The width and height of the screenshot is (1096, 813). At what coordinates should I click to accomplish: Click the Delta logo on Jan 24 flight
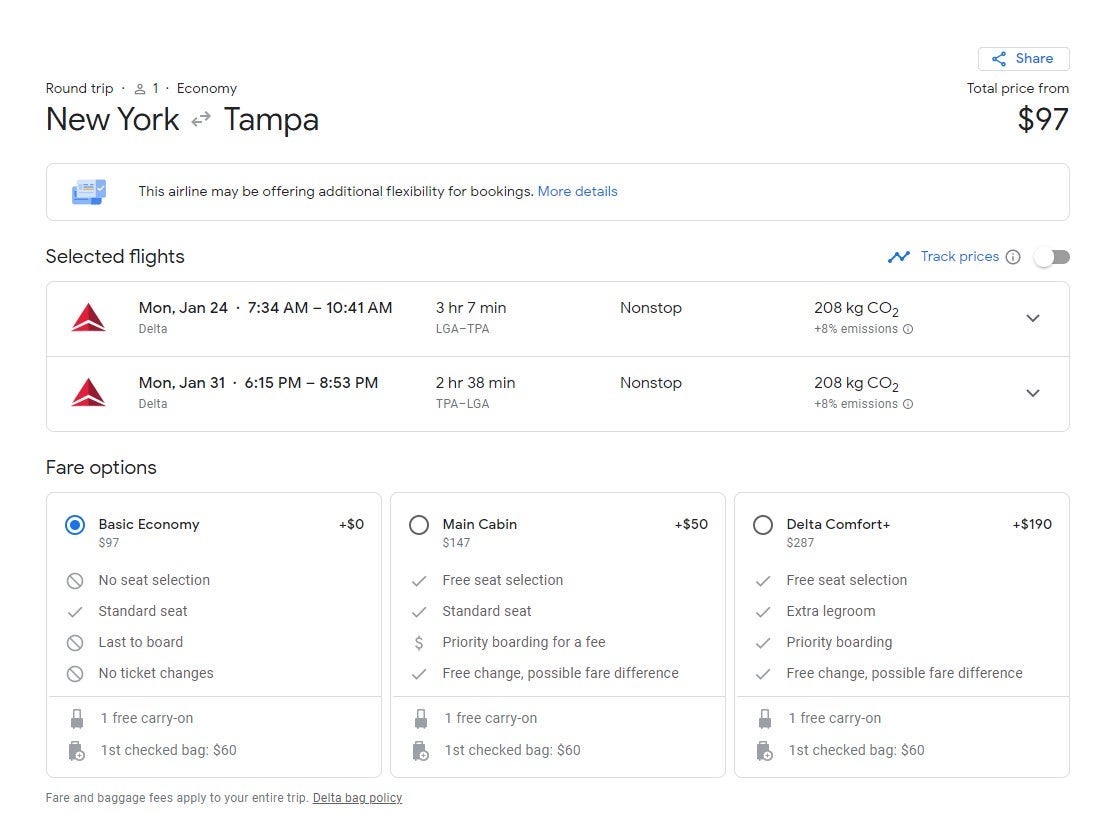(x=89, y=318)
